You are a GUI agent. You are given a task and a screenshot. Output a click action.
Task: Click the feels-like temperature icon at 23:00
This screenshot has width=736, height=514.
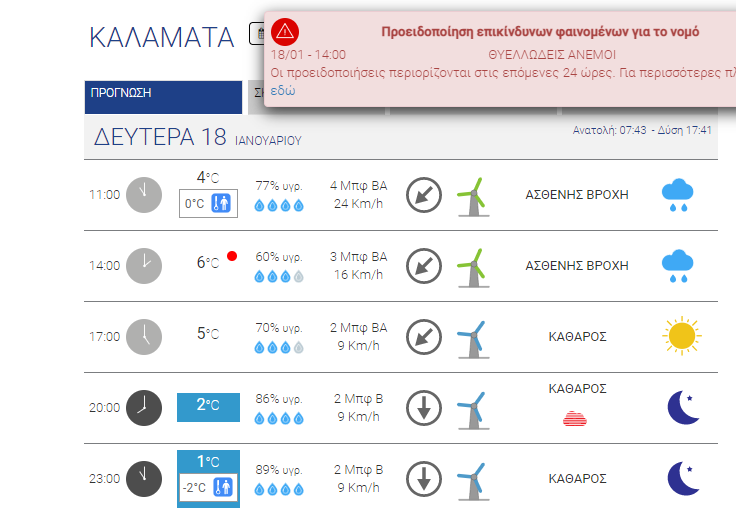pos(223,487)
